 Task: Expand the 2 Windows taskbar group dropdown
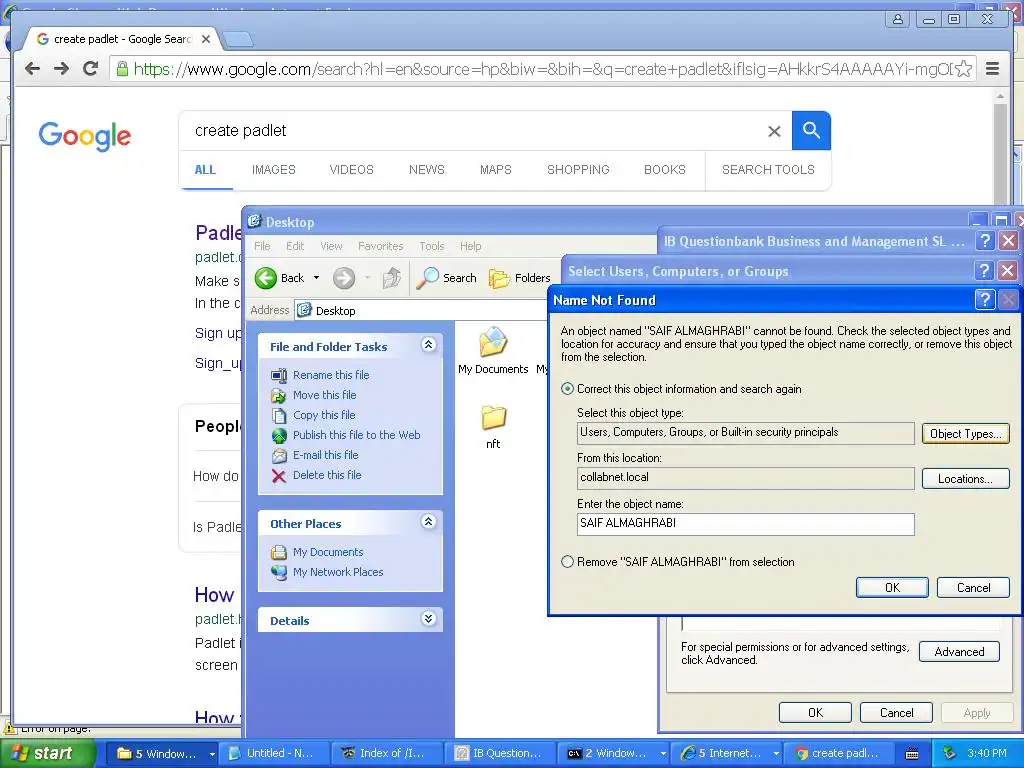(x=663, y=754)
